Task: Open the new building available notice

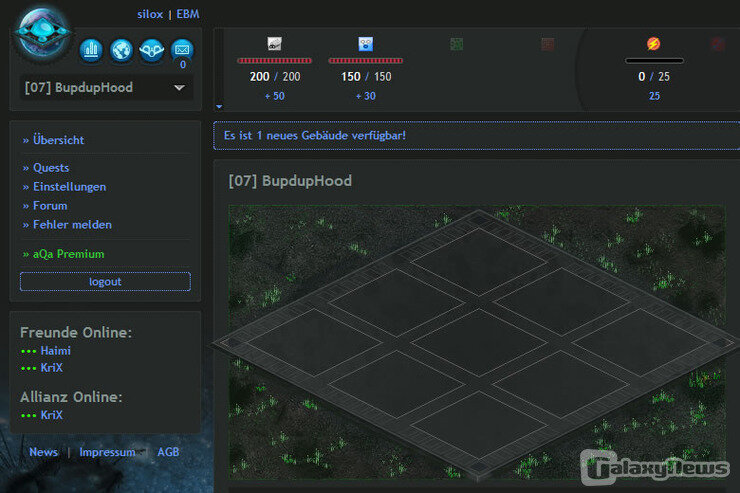Action: coord(315,135)
